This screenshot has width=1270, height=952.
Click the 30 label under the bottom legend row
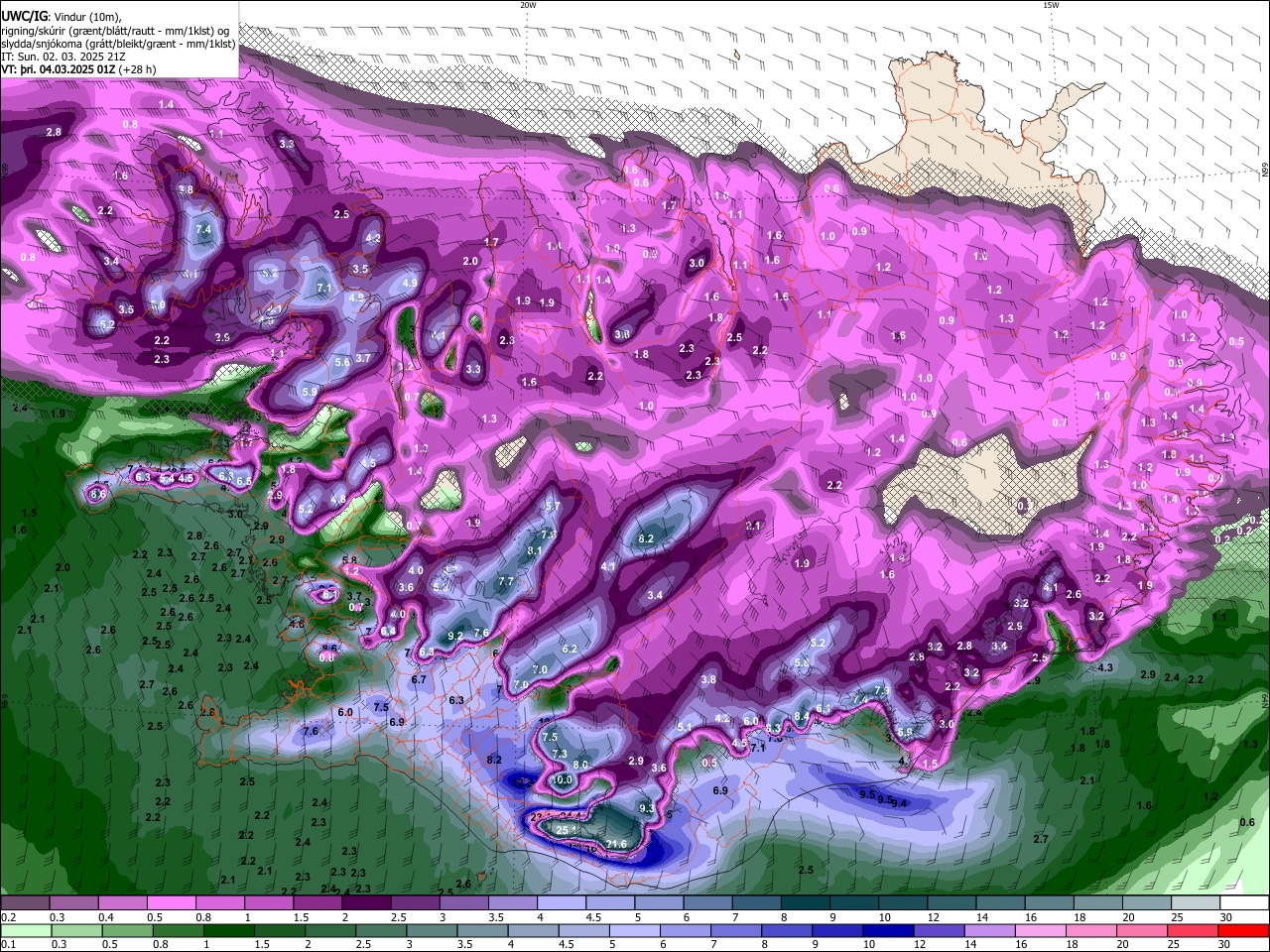(1222, 944)
